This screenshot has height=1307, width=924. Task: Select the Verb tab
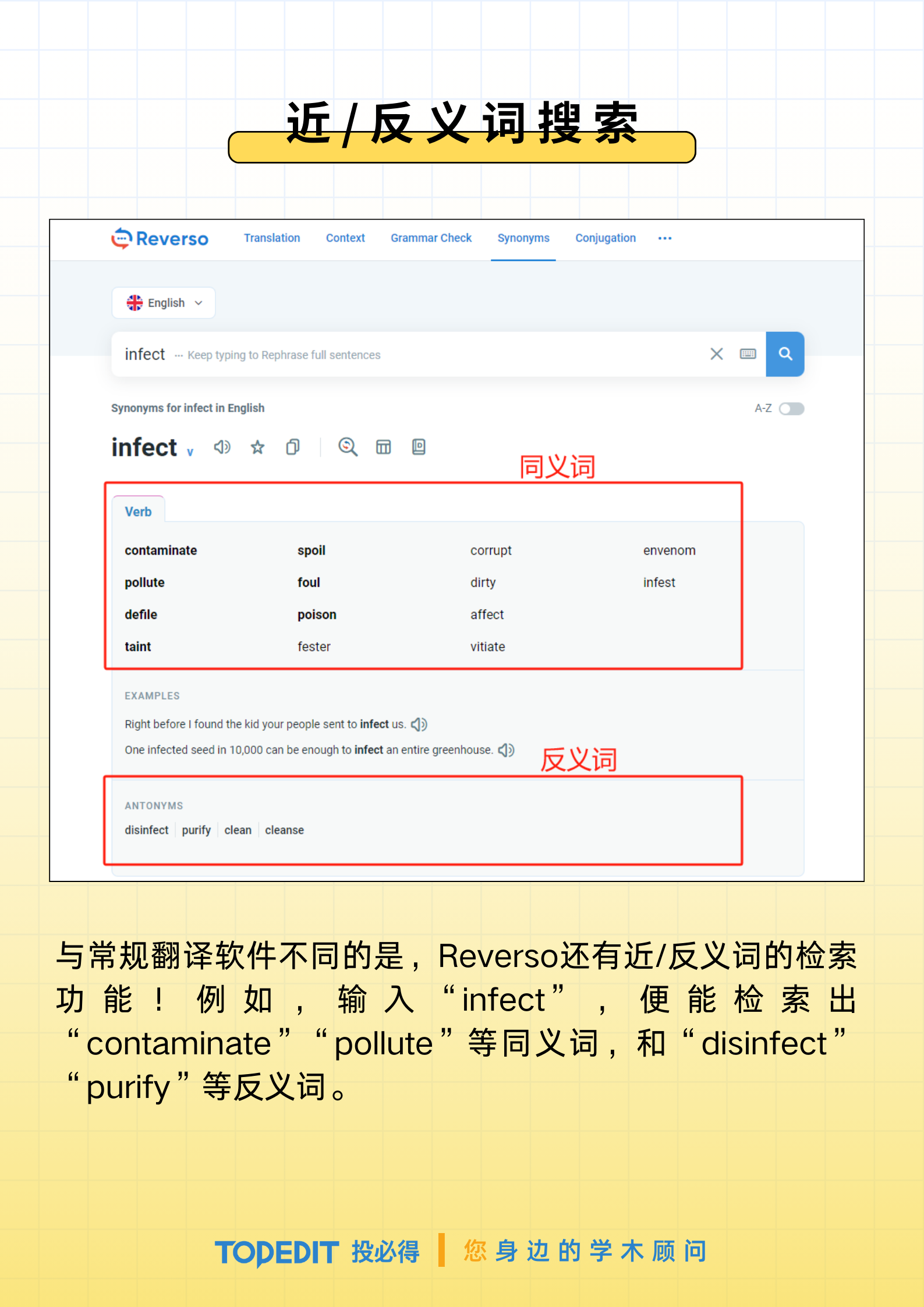(x=138, y=511)
